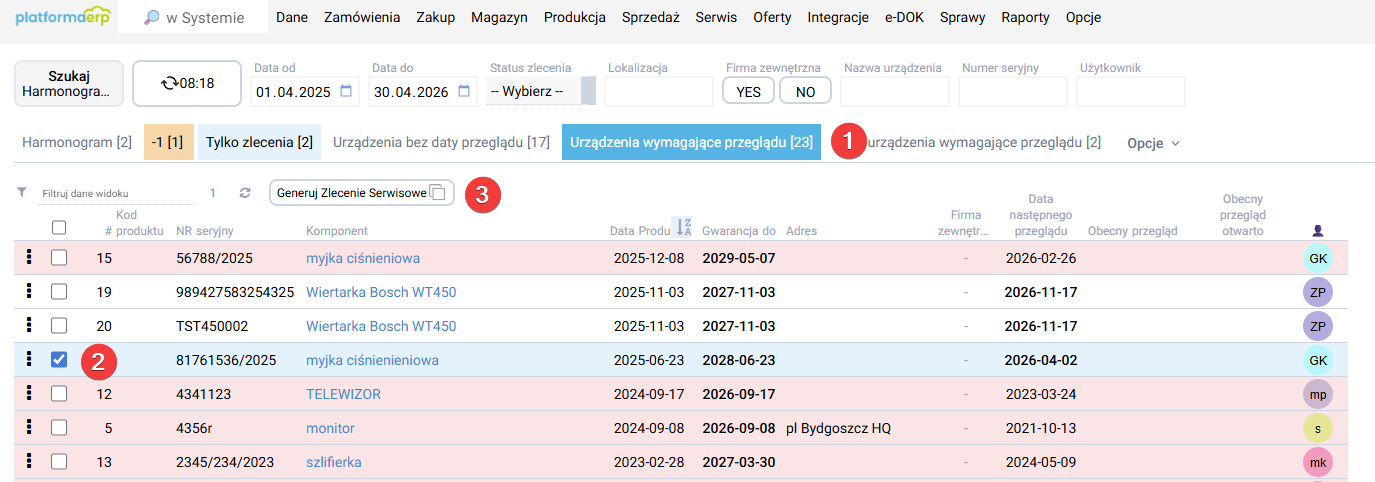Click the refresh 08:18 button
1375x482 pixels.
tap(187, 83)
